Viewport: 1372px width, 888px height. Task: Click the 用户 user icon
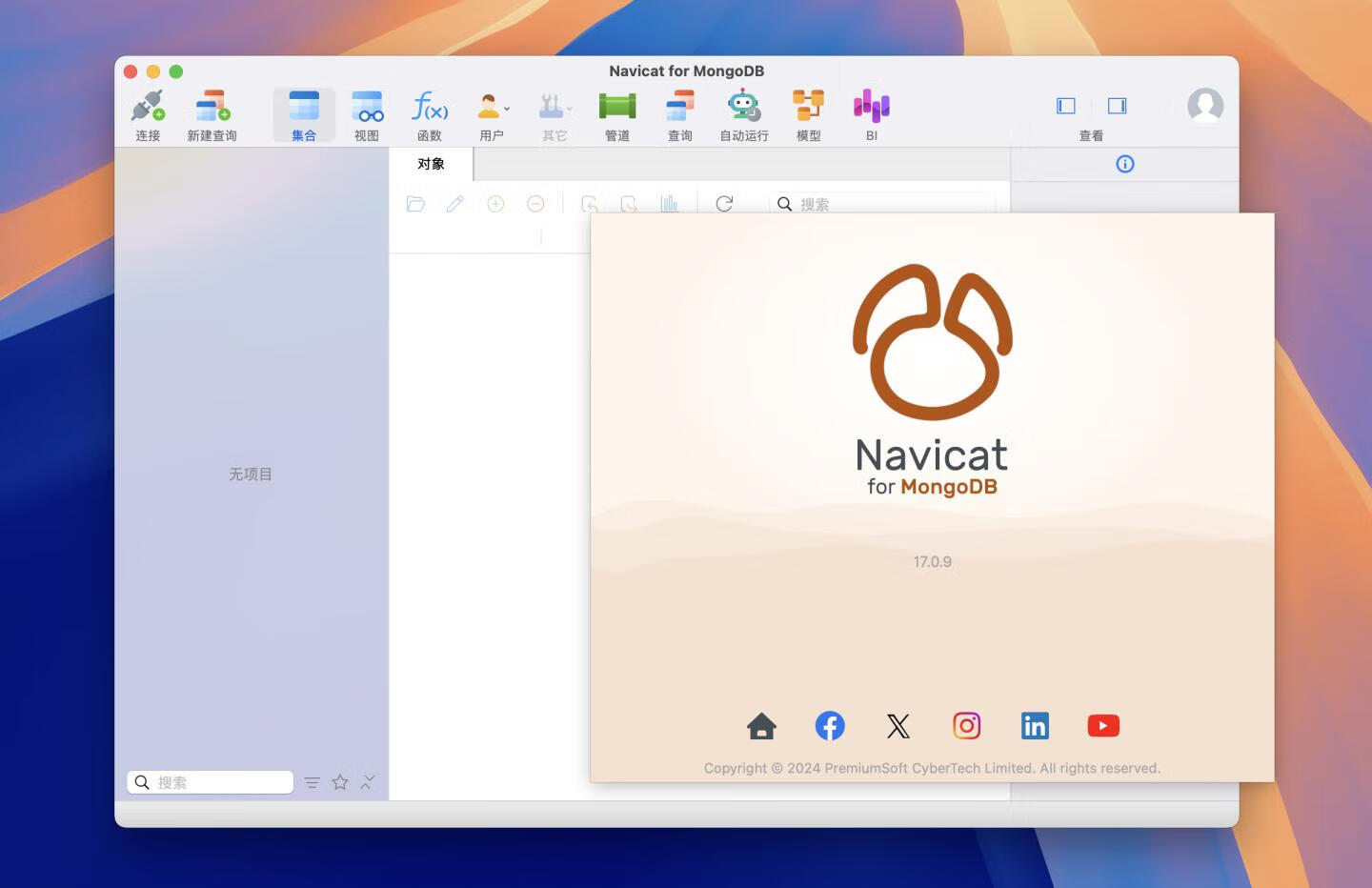tap(490, 106)
